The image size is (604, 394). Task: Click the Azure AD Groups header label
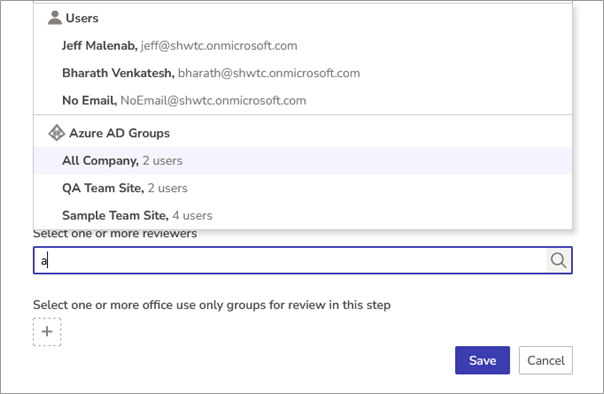tap(119, 133)
